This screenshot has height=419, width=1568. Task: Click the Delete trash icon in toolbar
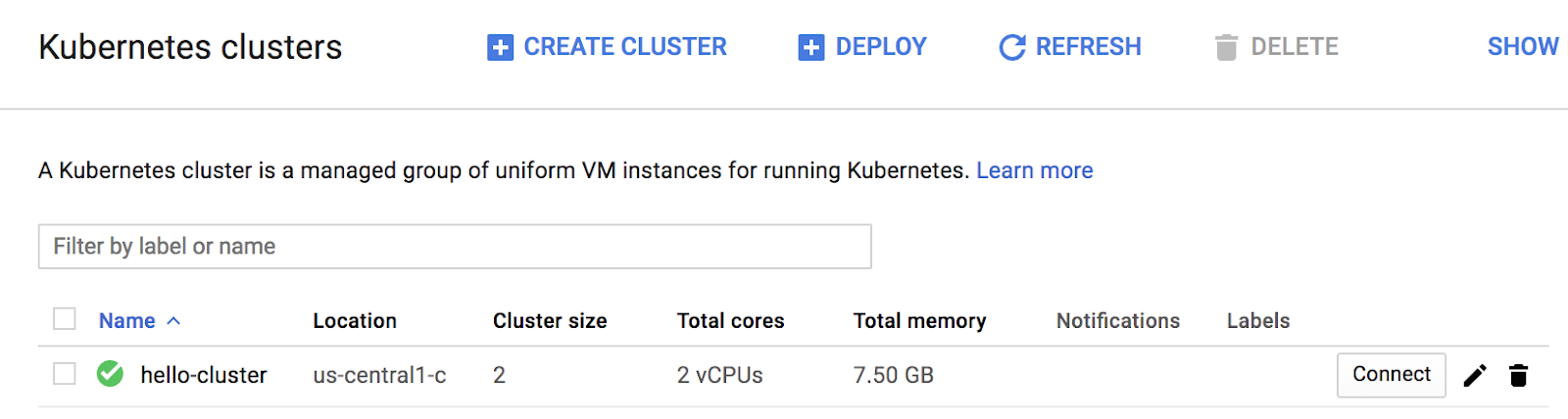1226,47
